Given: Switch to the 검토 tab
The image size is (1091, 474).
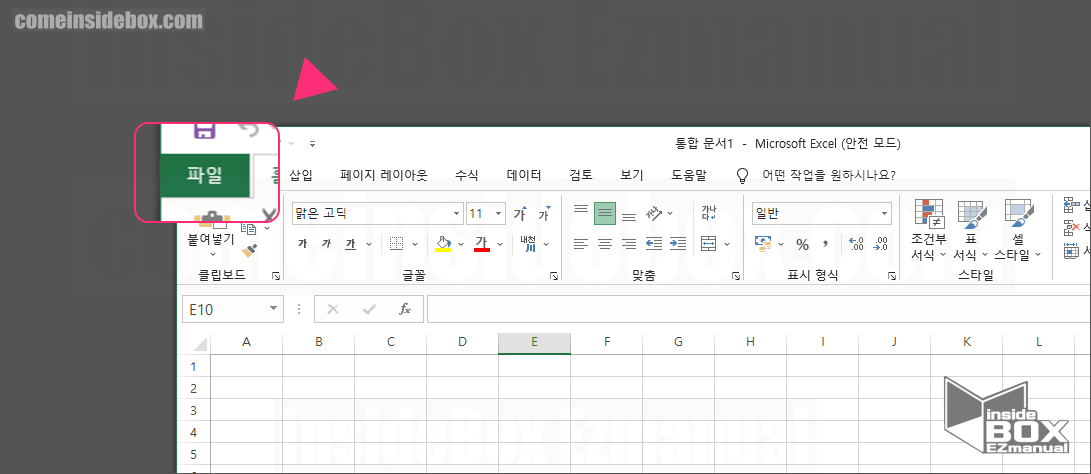Looking at the screenshot, I should 581,175.
